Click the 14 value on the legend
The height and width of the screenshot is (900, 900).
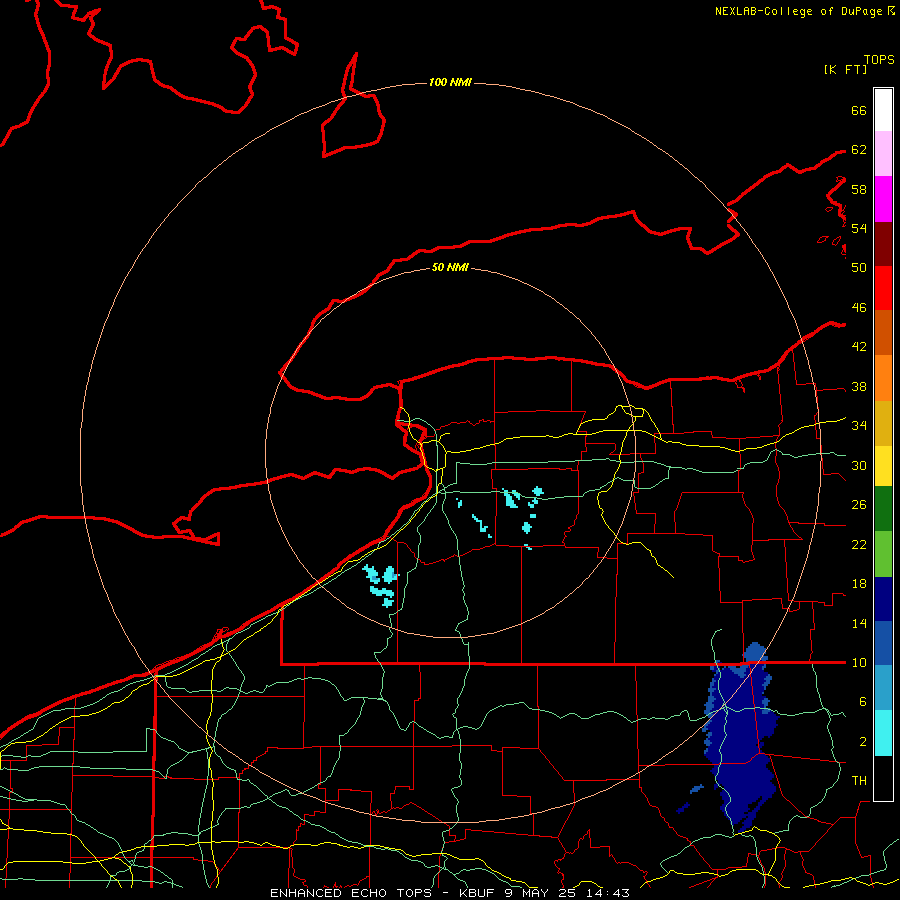point(859,623)
